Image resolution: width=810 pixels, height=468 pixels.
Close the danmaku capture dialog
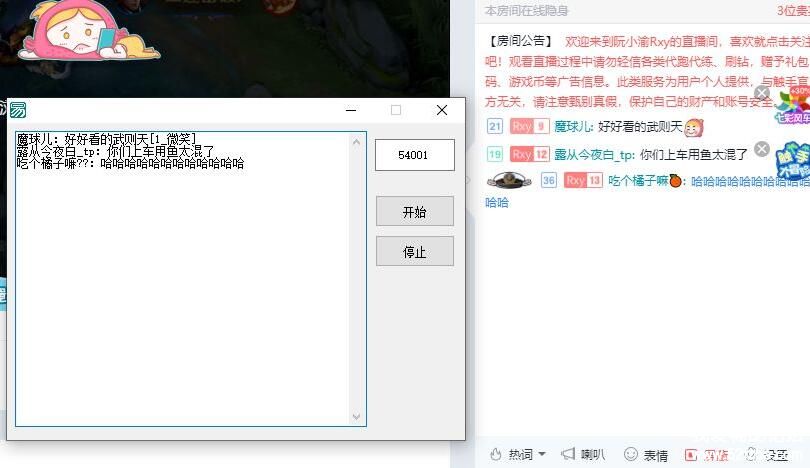click(x=442, y=110)
